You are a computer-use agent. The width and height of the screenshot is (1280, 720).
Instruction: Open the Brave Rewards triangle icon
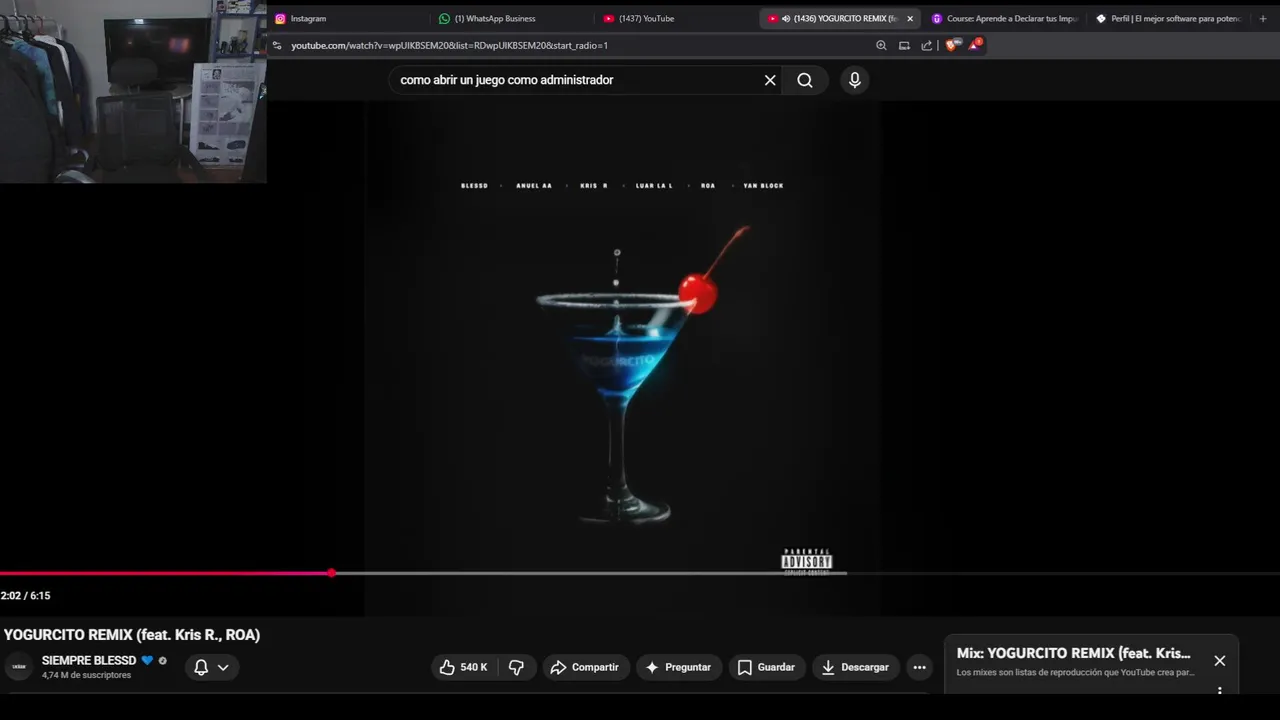tap(975, 45)
